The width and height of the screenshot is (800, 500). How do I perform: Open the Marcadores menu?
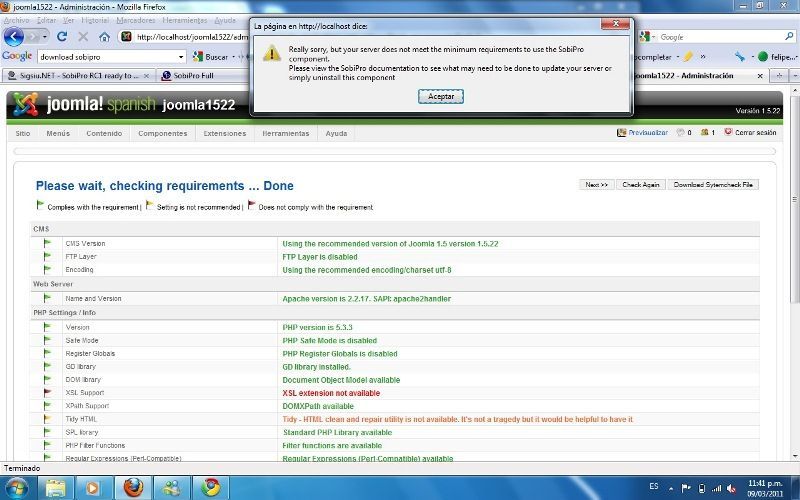tap(136, 20)
